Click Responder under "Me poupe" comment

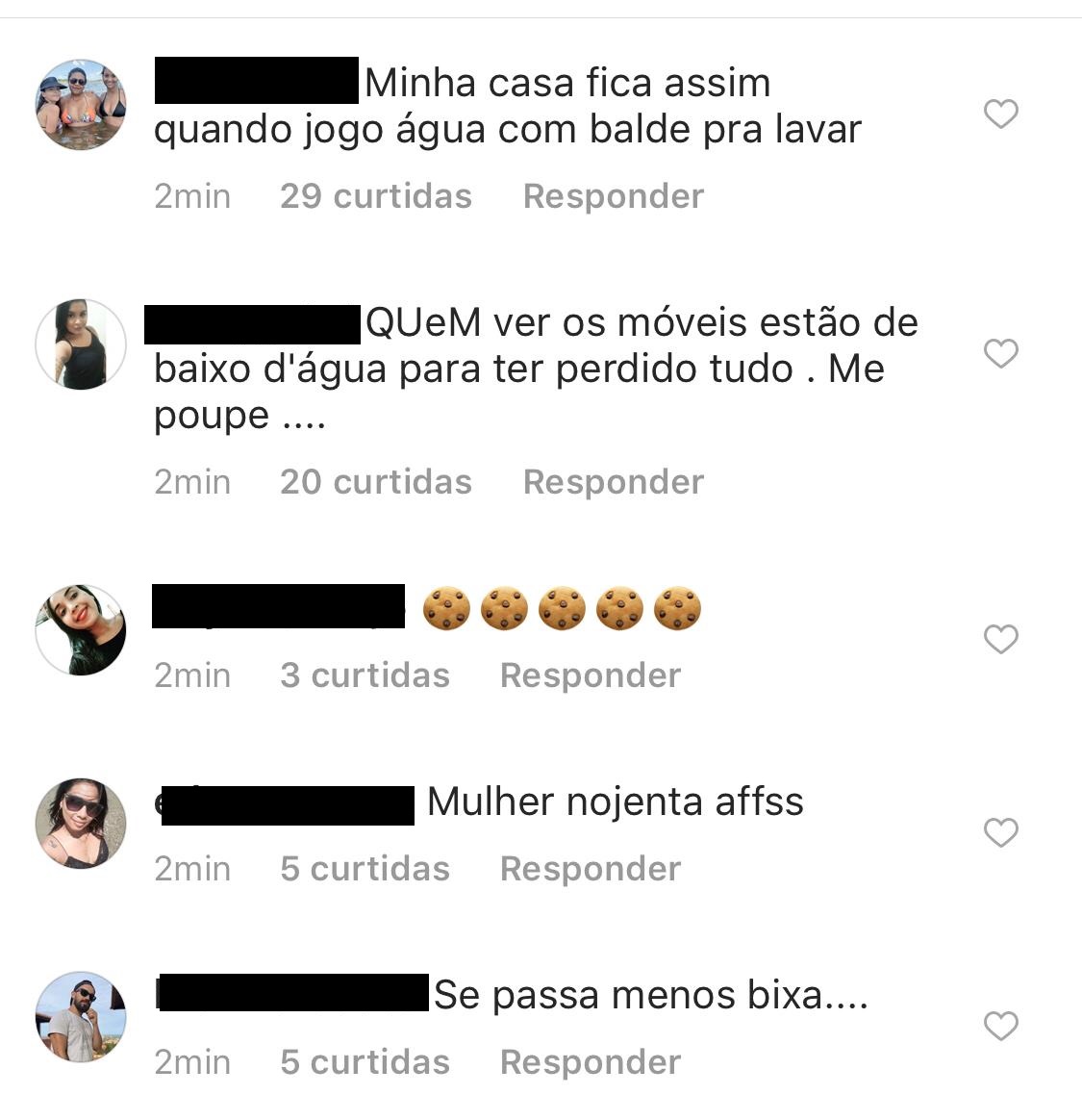tap(614, 482)
